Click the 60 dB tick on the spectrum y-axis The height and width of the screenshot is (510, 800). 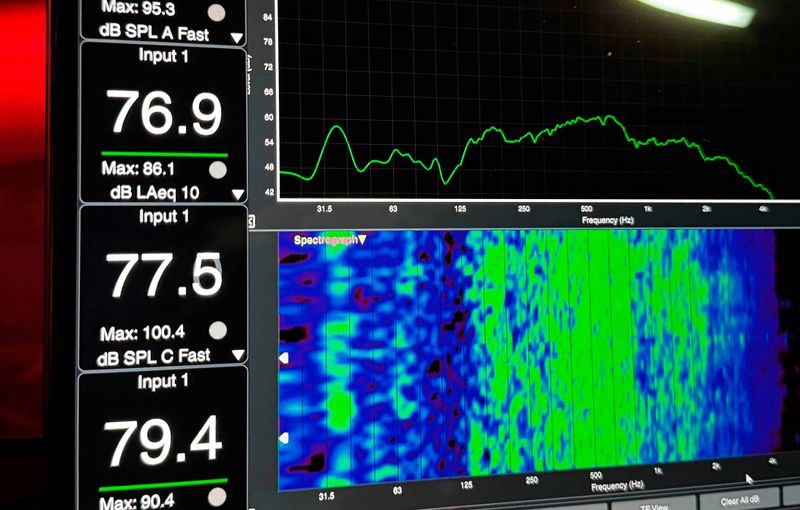269,117
